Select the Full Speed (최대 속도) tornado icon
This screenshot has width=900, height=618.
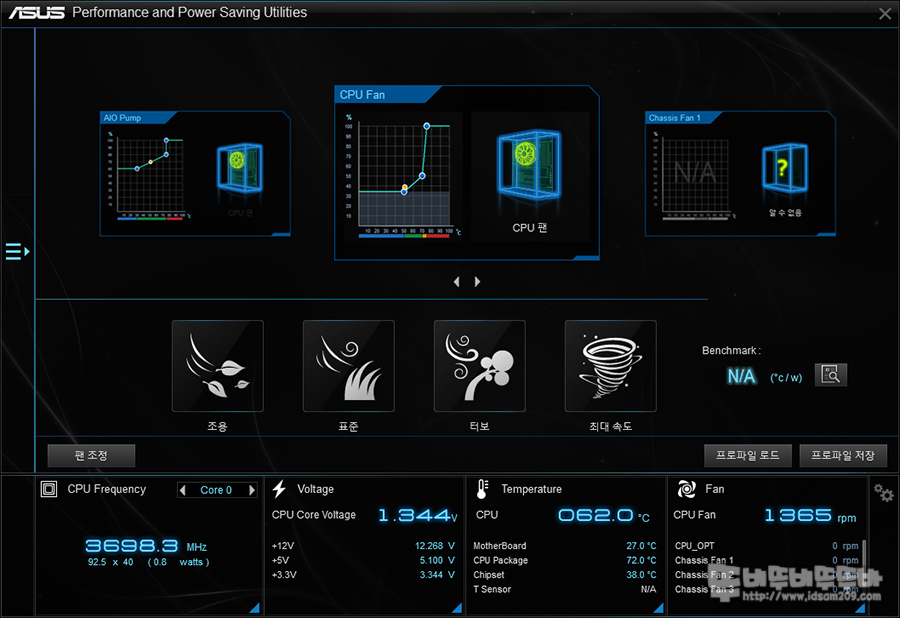click(610, 366)
